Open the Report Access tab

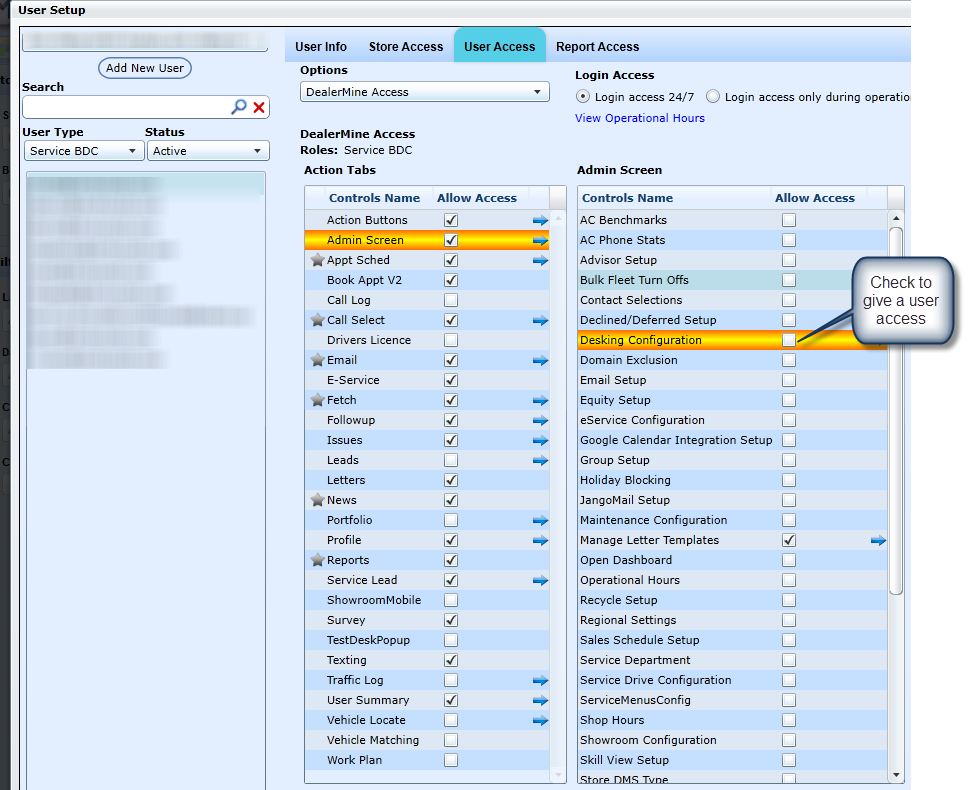(597, 46)
